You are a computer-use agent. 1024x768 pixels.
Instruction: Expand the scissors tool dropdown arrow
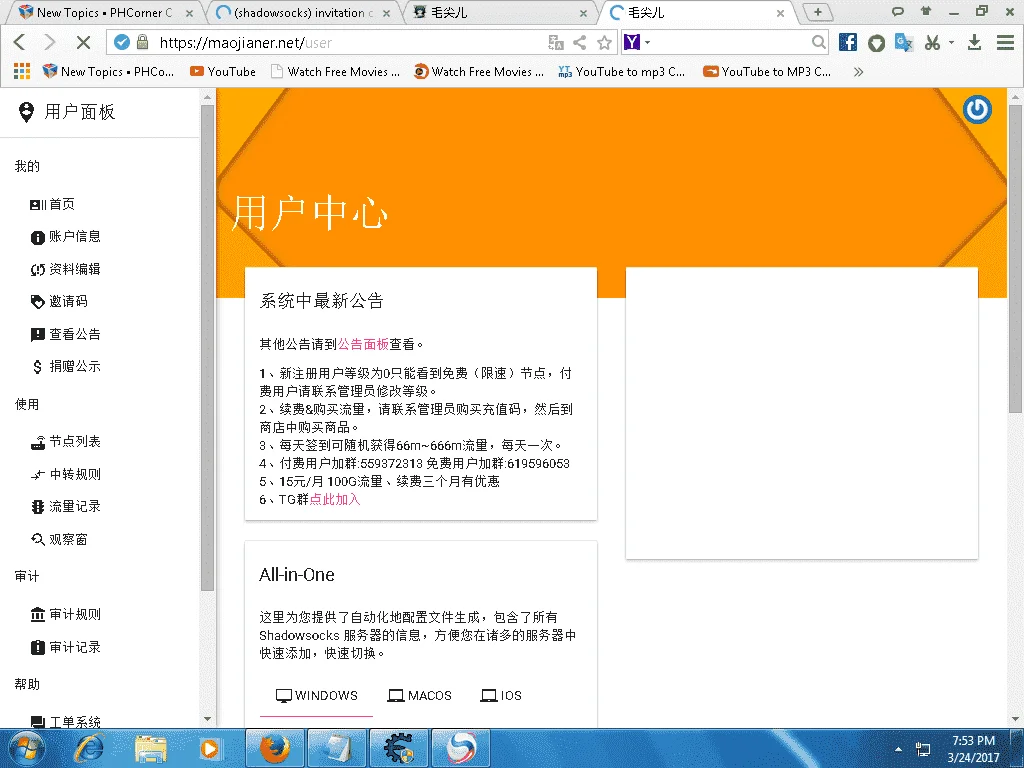click(952, 42)
